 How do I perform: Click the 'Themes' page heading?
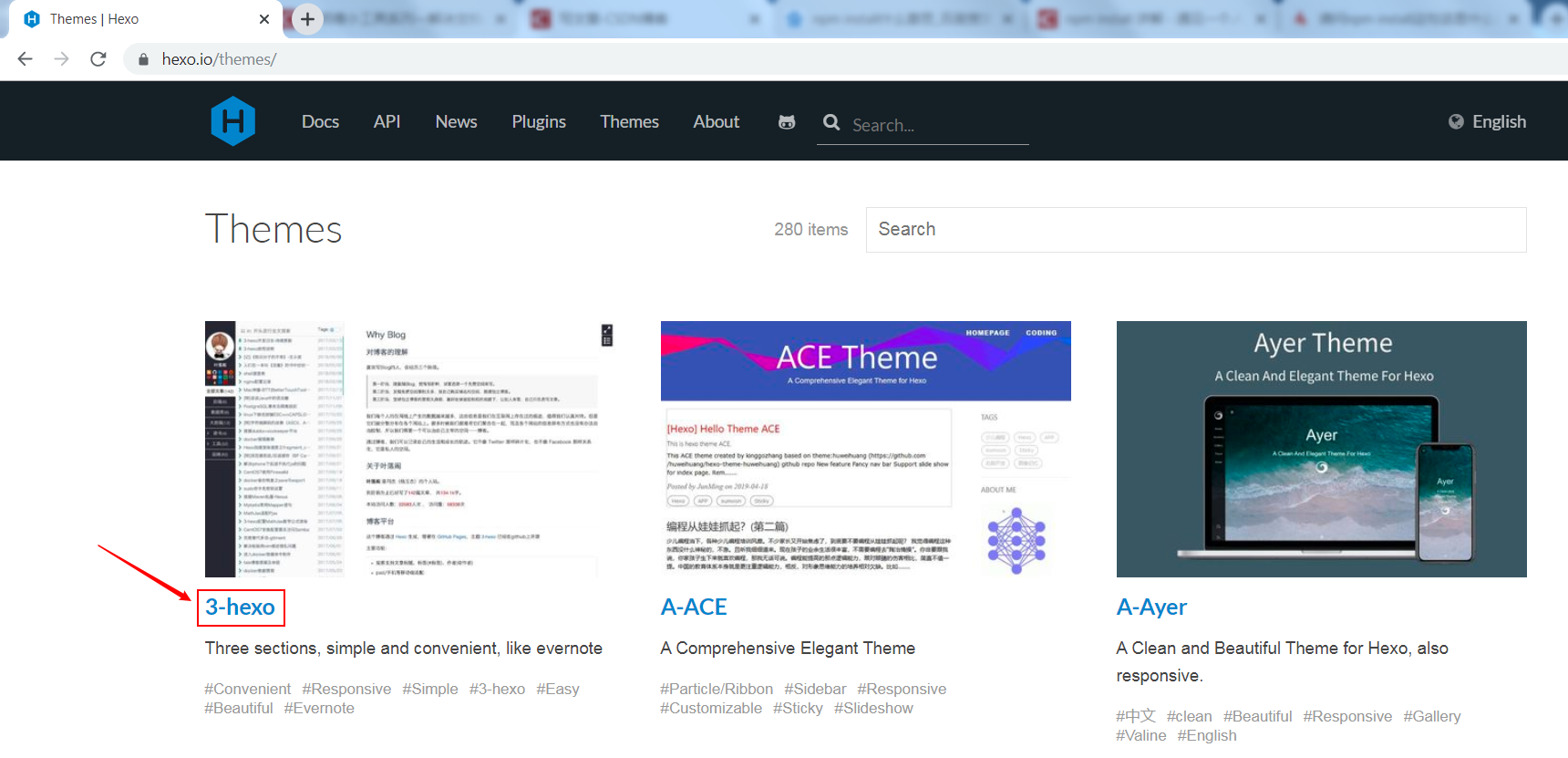(273, 229)
